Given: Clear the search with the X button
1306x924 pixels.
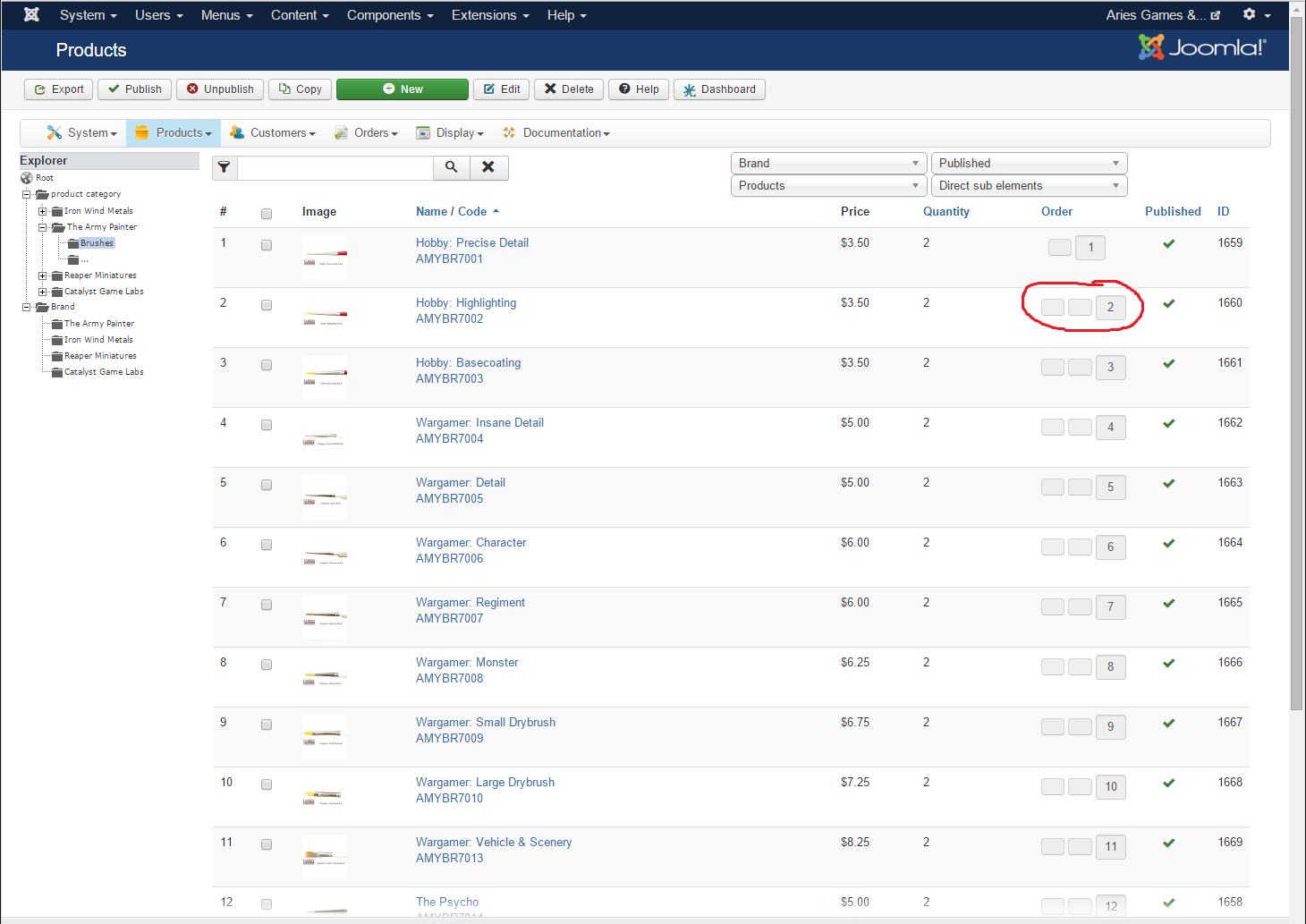Looking at the screenshot, I should point(488,167).
